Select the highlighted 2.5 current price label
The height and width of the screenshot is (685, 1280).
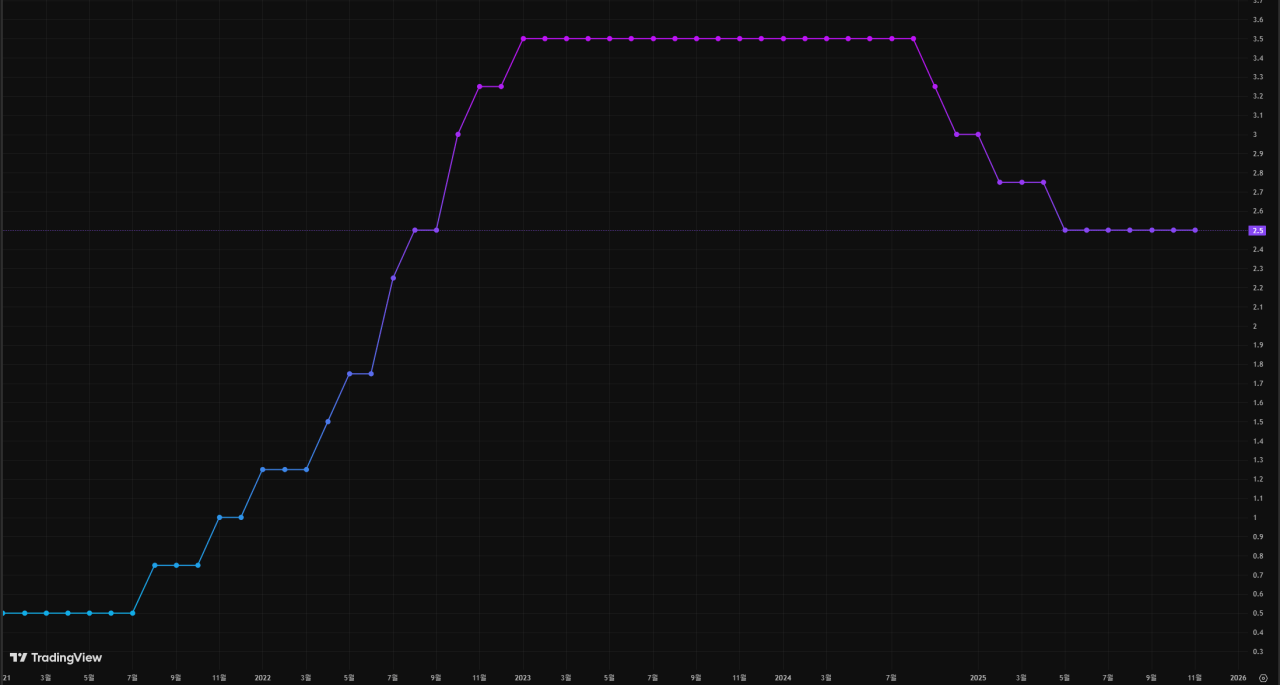point(1258,230)
